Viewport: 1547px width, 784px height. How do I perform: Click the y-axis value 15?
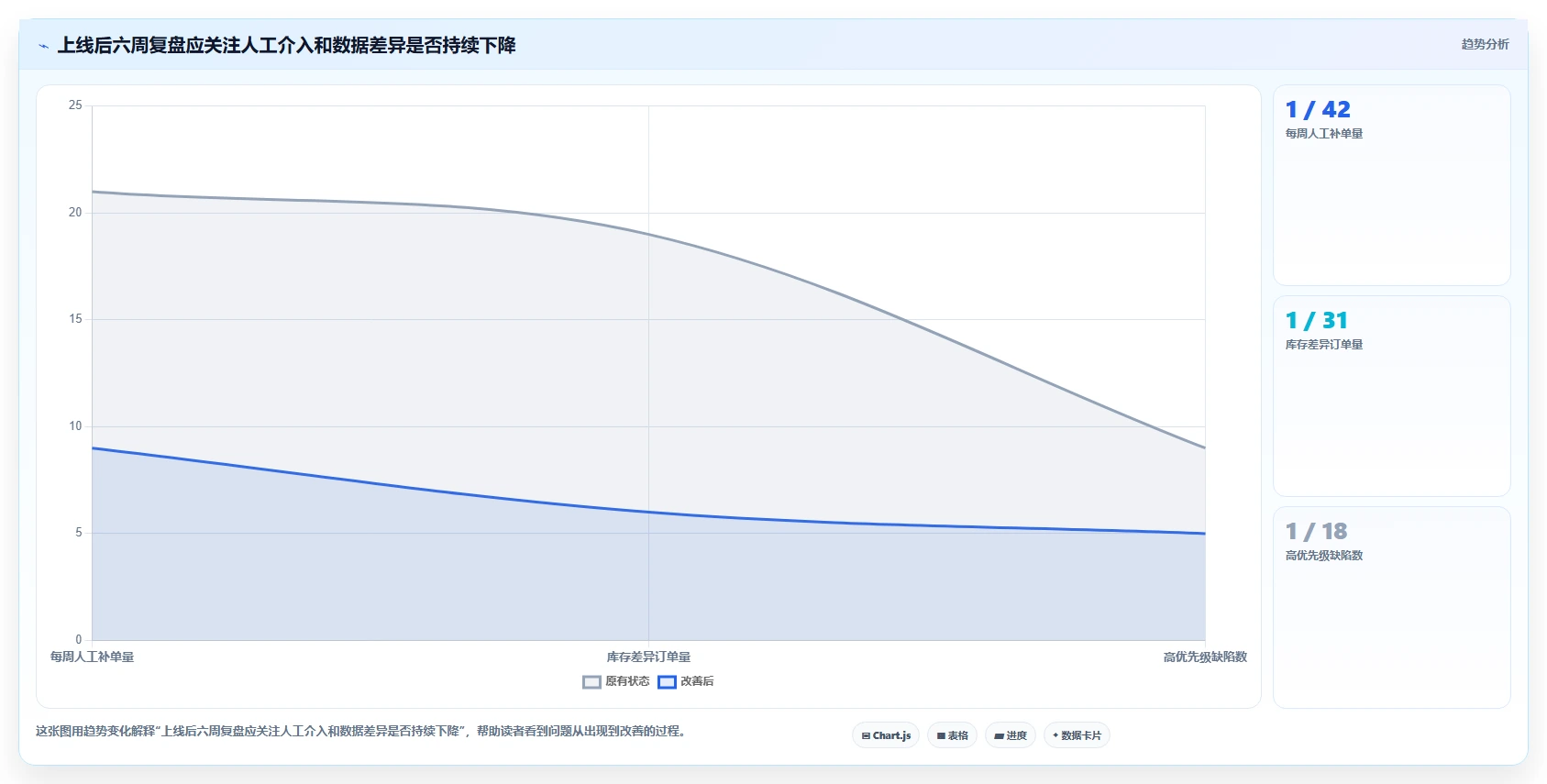click(75, 319)
